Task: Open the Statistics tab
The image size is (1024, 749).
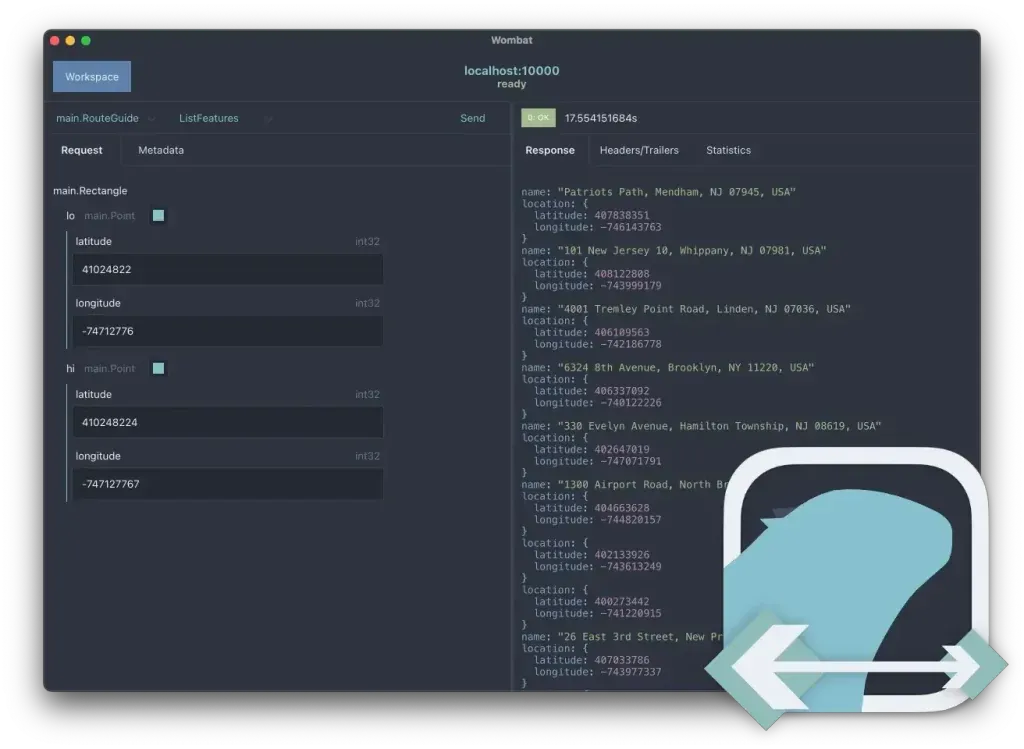Action: tap(728, 150)
